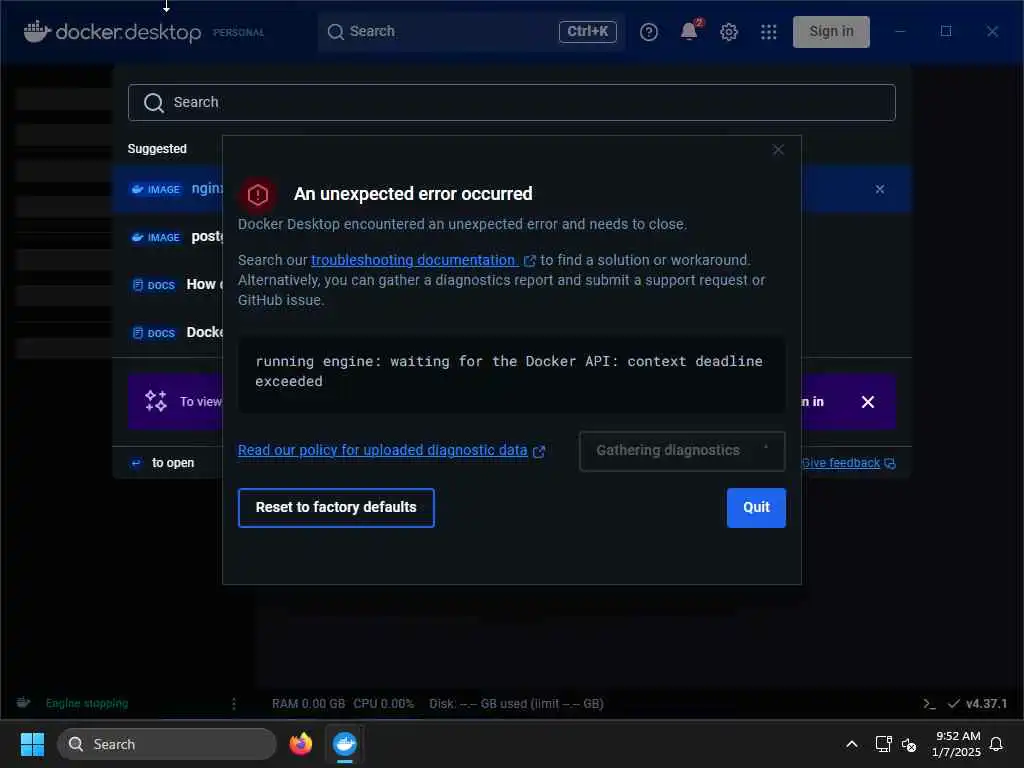Click the Ctrl+K shortcut badge

tap(587, 31)
